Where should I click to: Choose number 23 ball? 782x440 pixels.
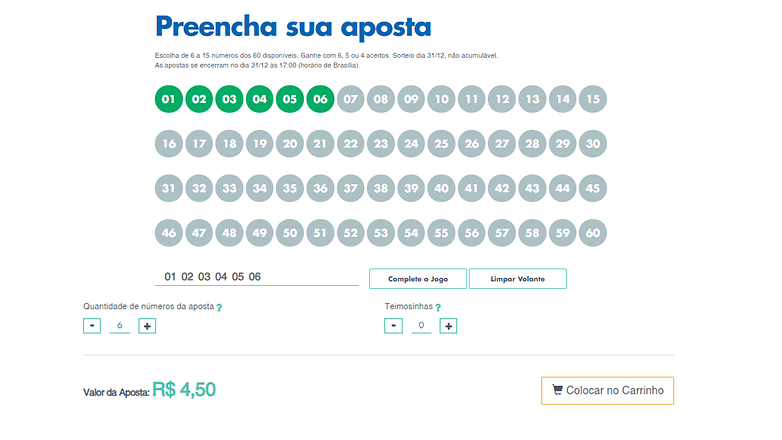click(381, 144)
